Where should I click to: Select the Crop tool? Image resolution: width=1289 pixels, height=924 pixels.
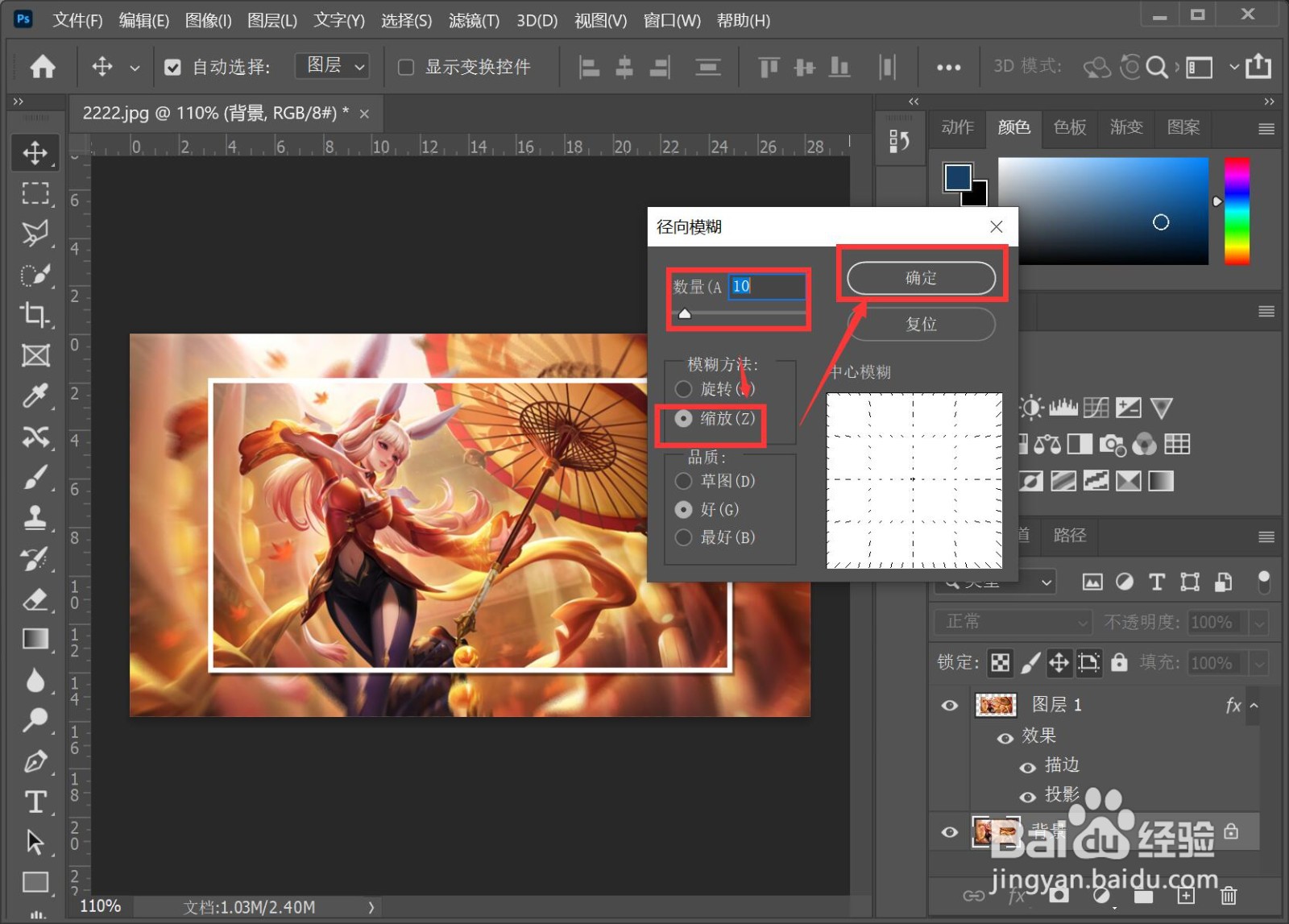tap(35, 316)
